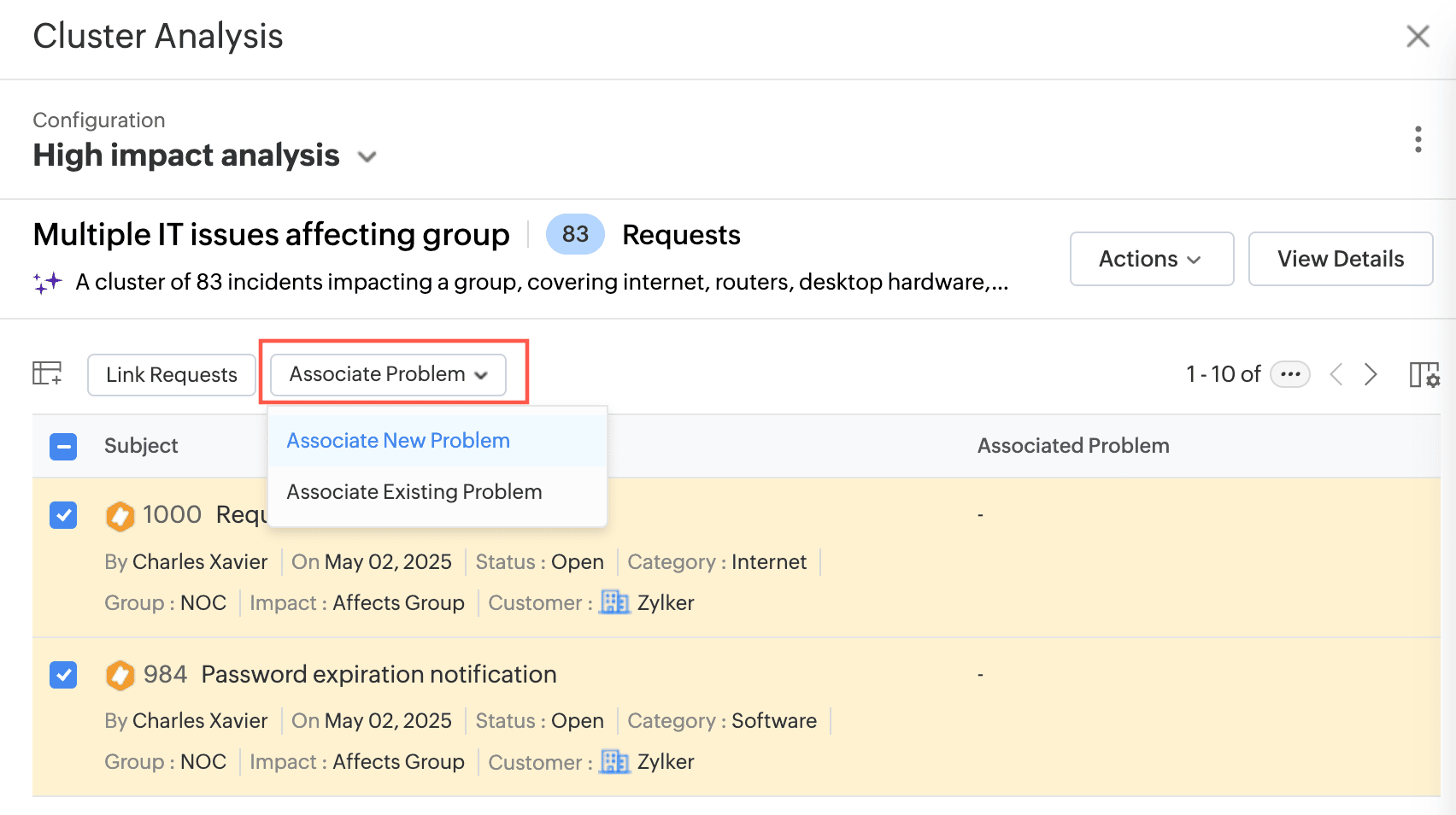Click the View Details button
1456x815 pixels.
pyautogui.click(x=1340, y=259)
